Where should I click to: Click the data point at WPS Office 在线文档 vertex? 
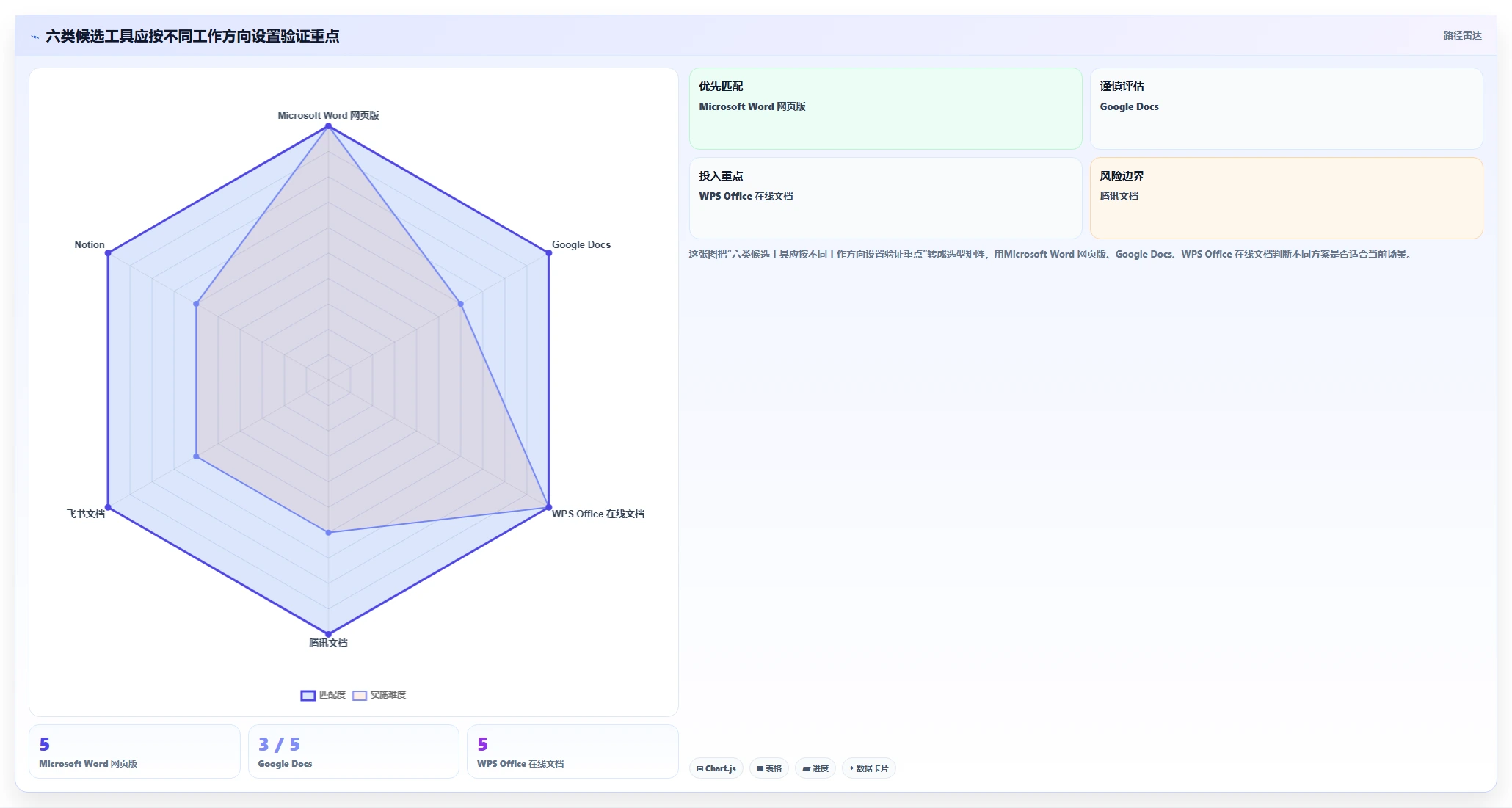(x=548, y=507)
